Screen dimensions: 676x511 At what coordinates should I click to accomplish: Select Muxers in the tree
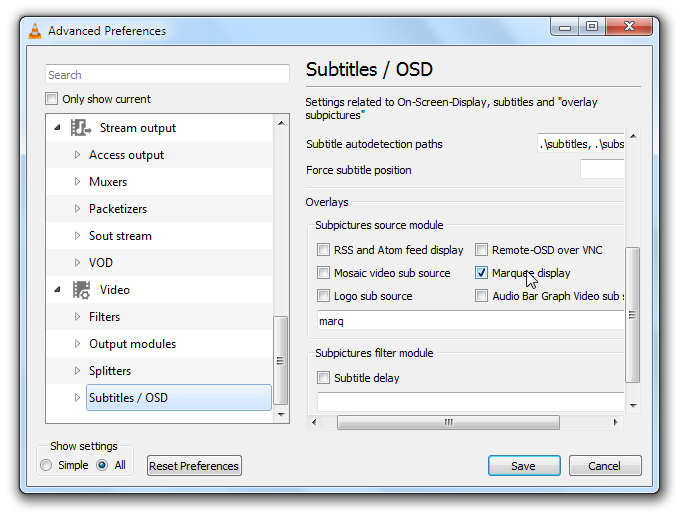[108, 182]
